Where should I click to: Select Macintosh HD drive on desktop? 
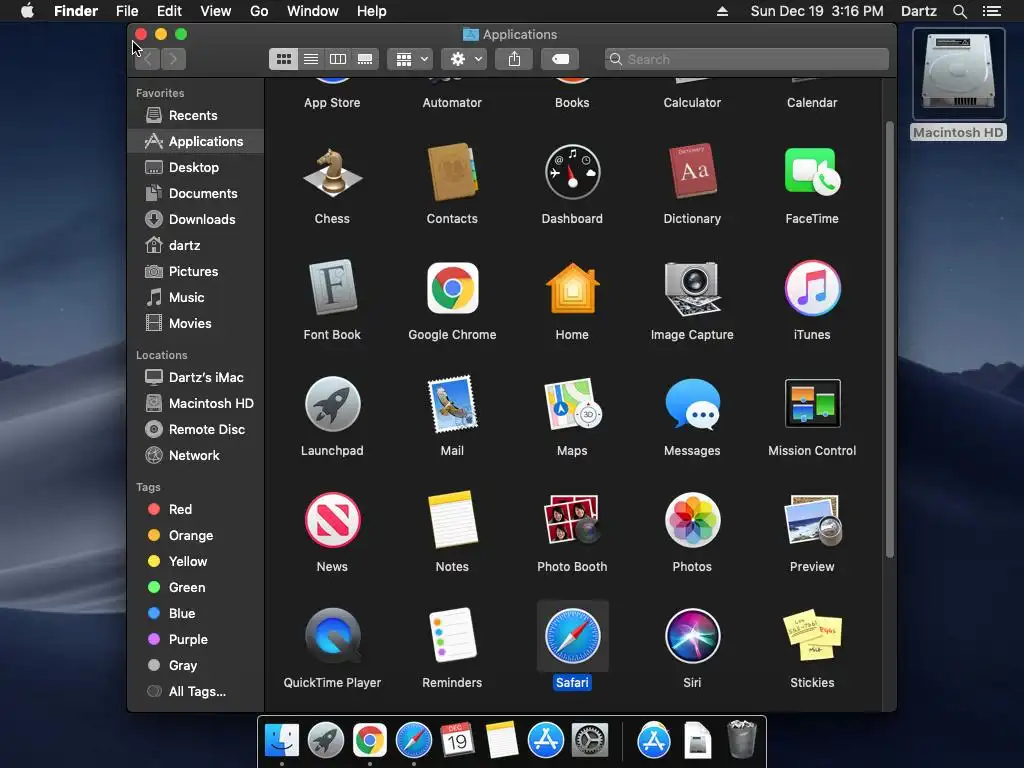coord(958,84)
